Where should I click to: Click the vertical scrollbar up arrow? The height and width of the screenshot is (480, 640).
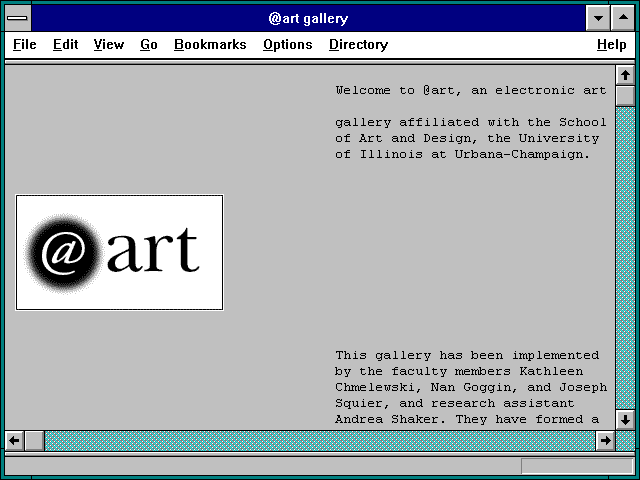click(625, 76)
